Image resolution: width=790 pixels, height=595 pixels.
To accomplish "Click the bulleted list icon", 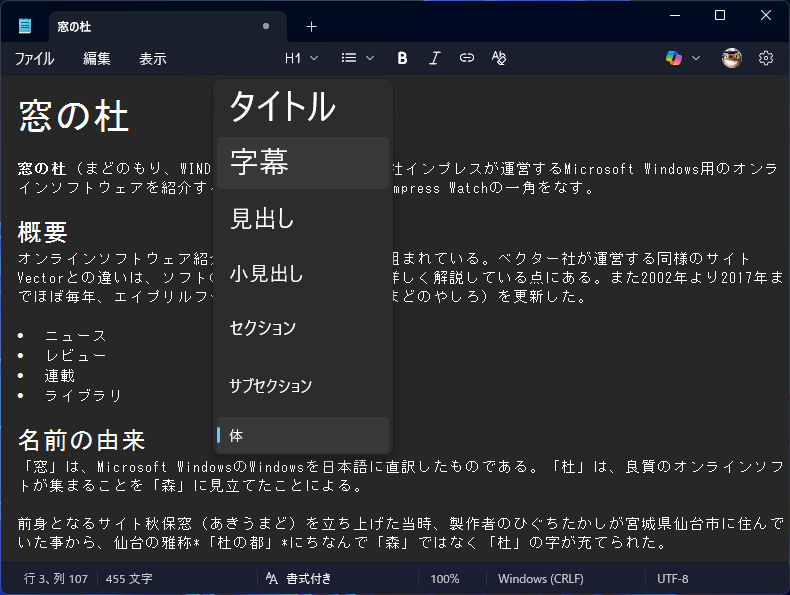I will click(349, 58).
